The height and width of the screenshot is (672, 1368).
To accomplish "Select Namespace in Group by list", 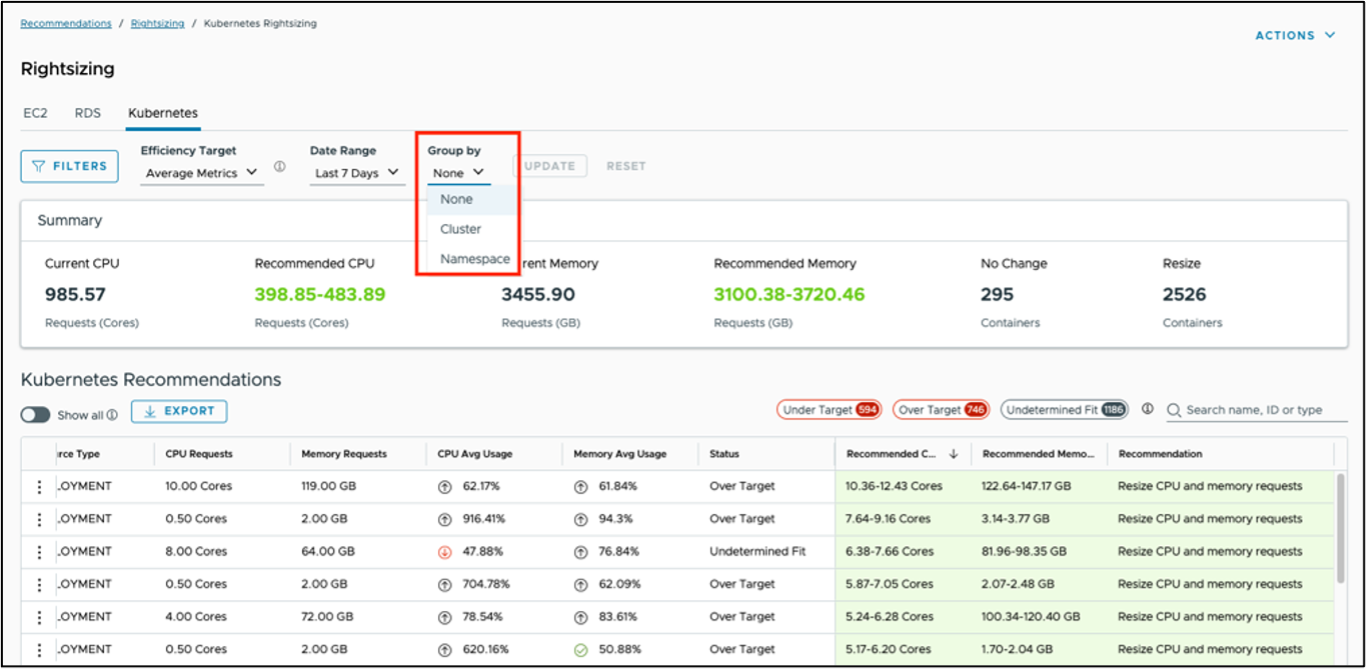I will (x=472, y=259).
